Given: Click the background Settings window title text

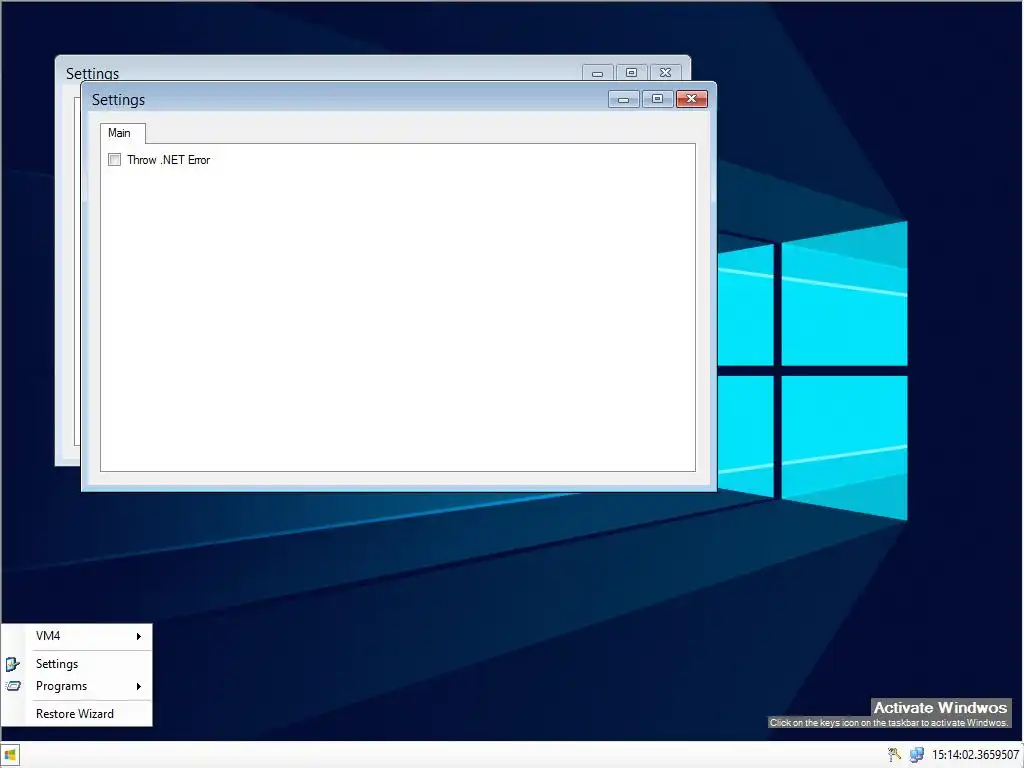Looking at the screenshot, I should (x=92, y=73).
